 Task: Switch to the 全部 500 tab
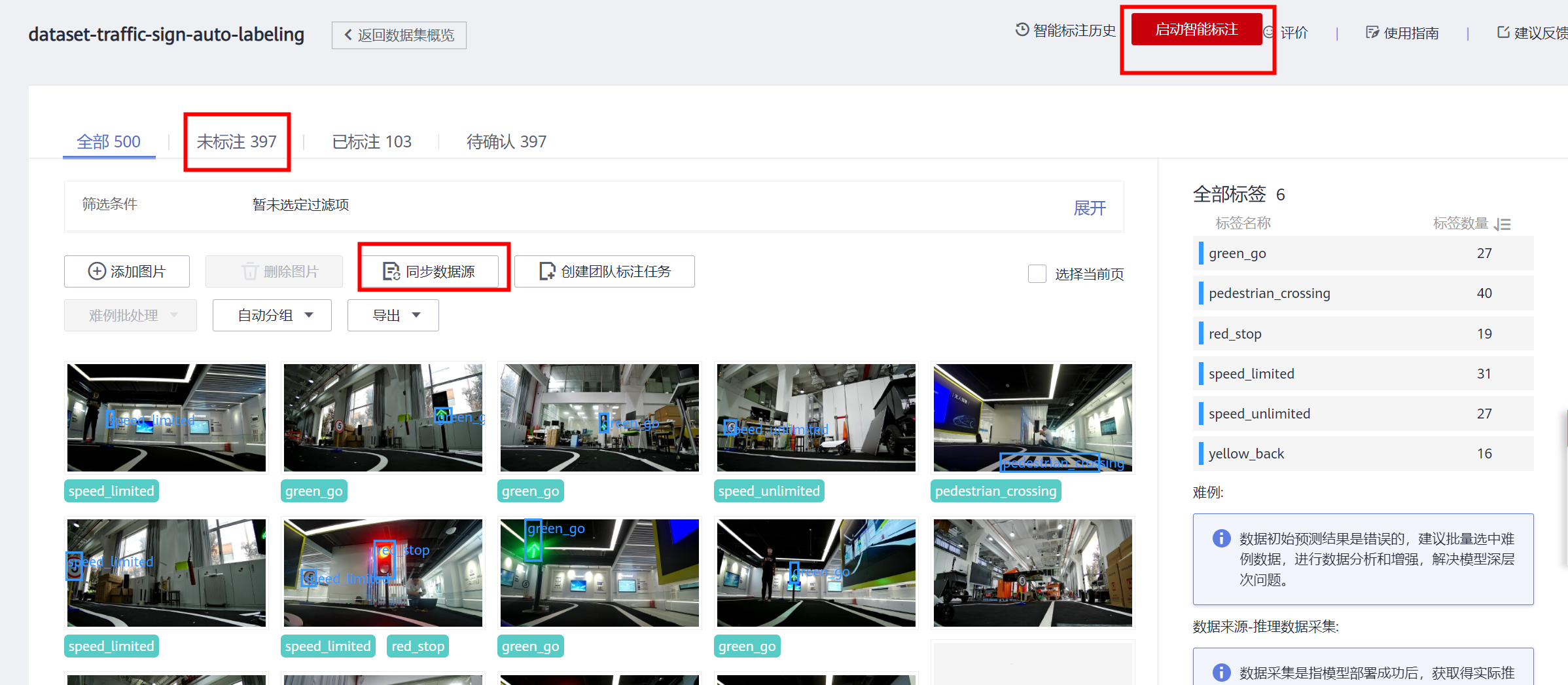click(x=109, y=141)
